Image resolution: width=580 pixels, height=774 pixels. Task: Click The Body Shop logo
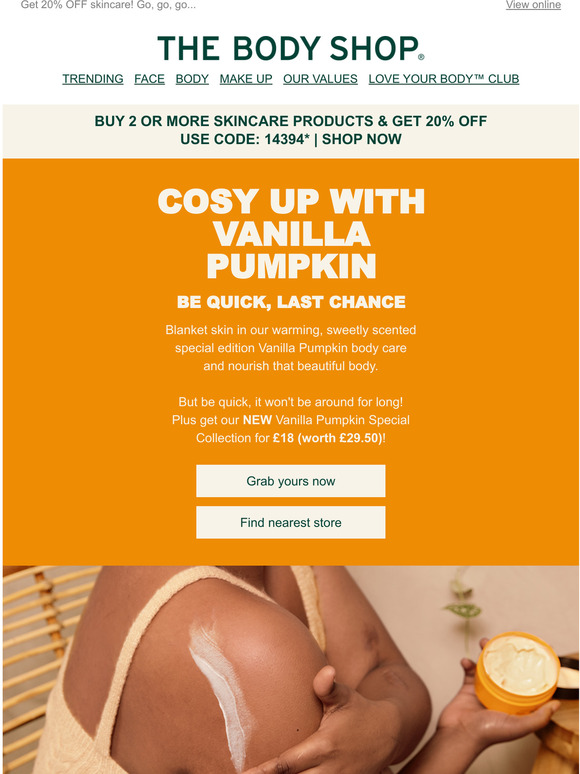(291, 48)
